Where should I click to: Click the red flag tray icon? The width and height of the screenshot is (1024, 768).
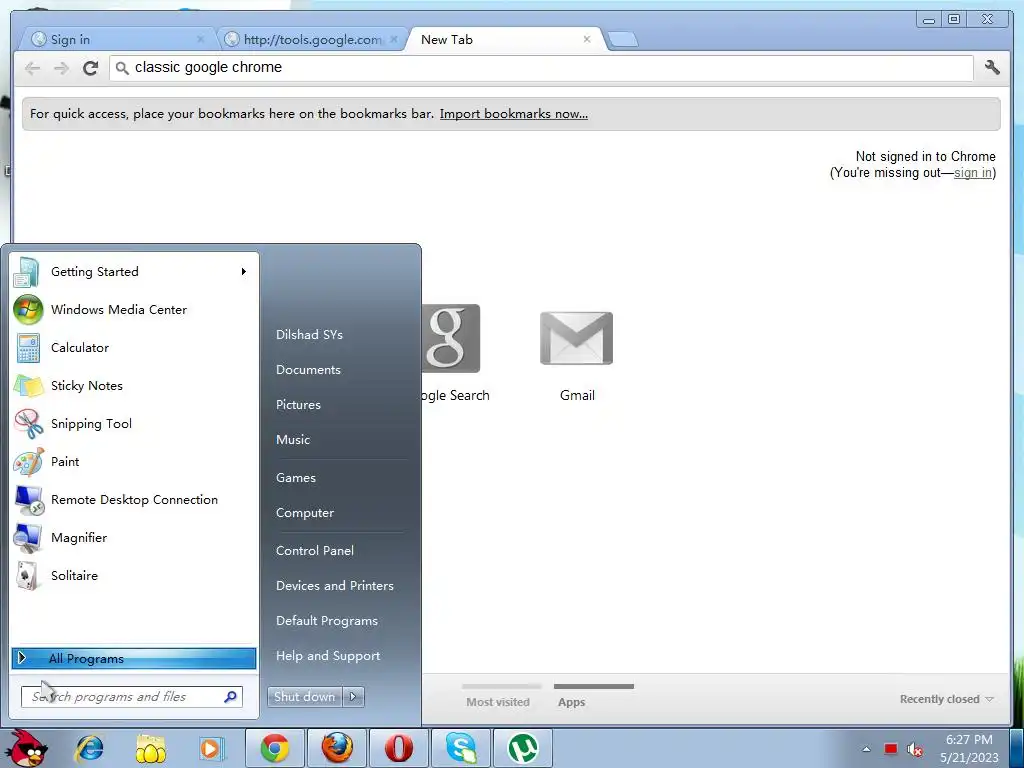click(890, 748)
